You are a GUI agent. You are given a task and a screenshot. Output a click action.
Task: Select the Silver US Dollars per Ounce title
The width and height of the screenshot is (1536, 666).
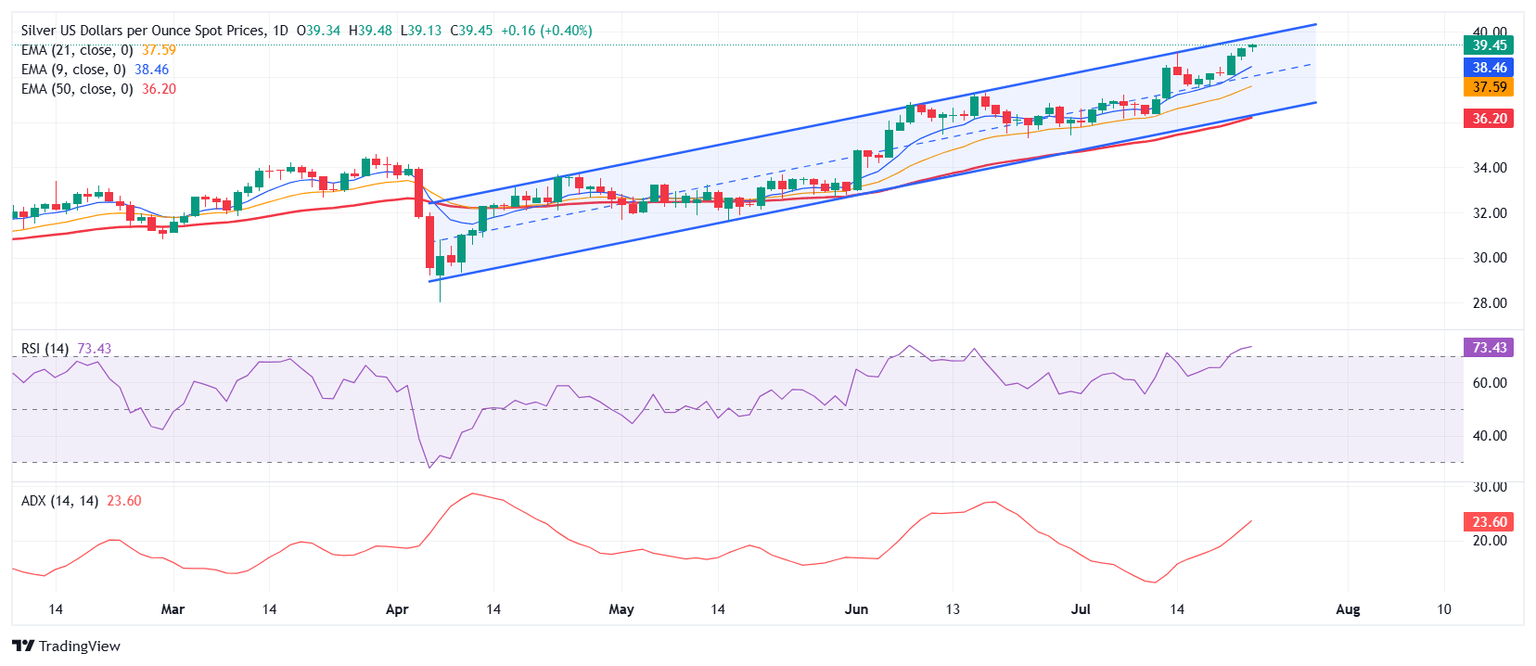(x=142, y=31)
